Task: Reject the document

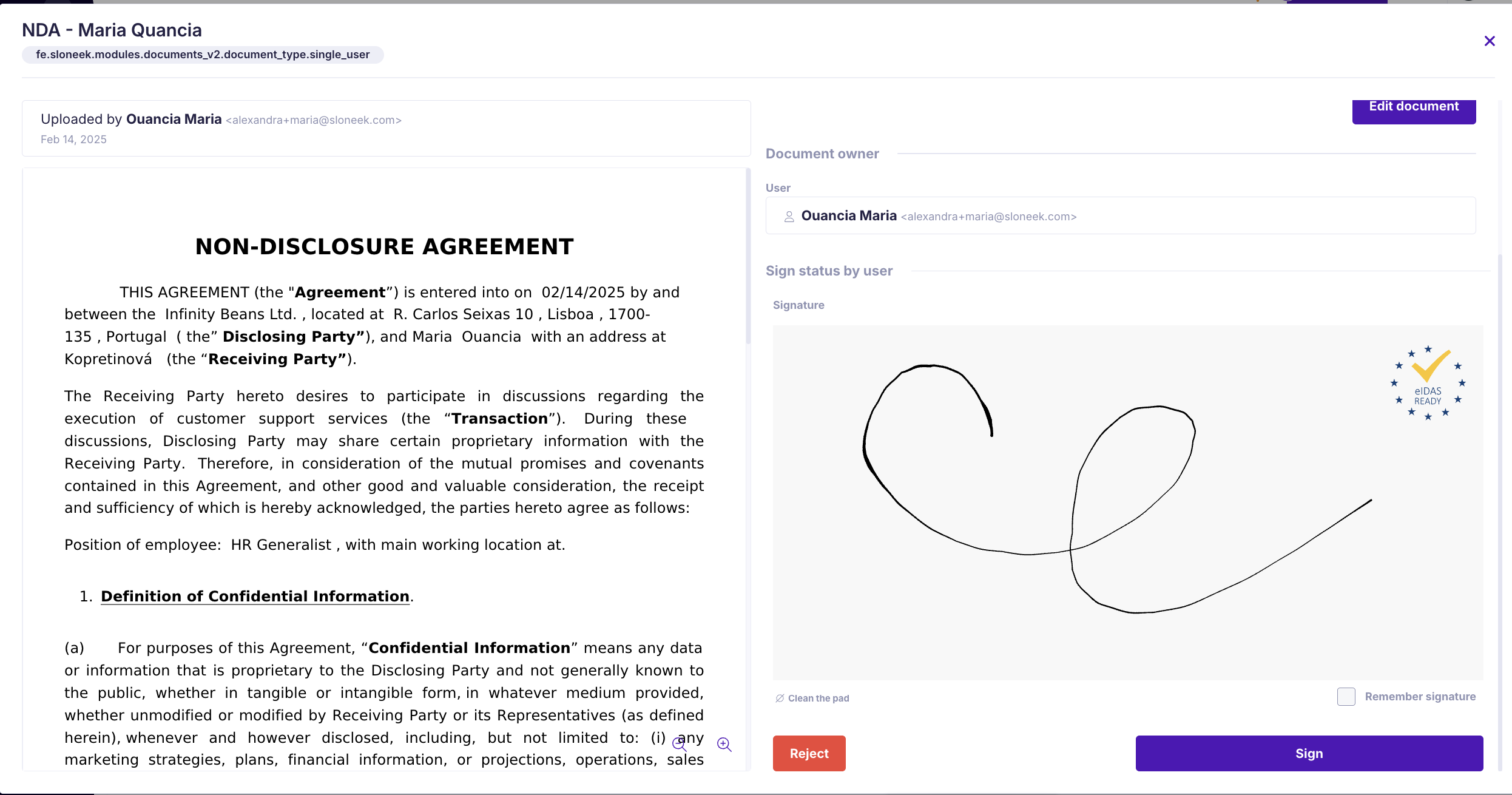Action: (809, 754)
